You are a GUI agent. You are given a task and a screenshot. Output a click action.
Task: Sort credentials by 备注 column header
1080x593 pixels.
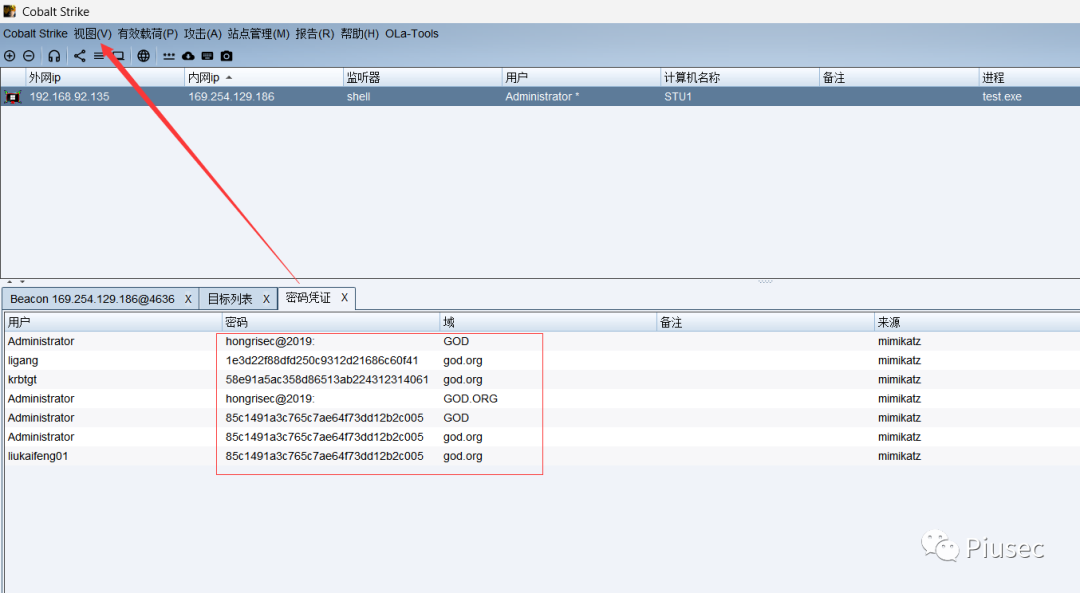[765, 322]
